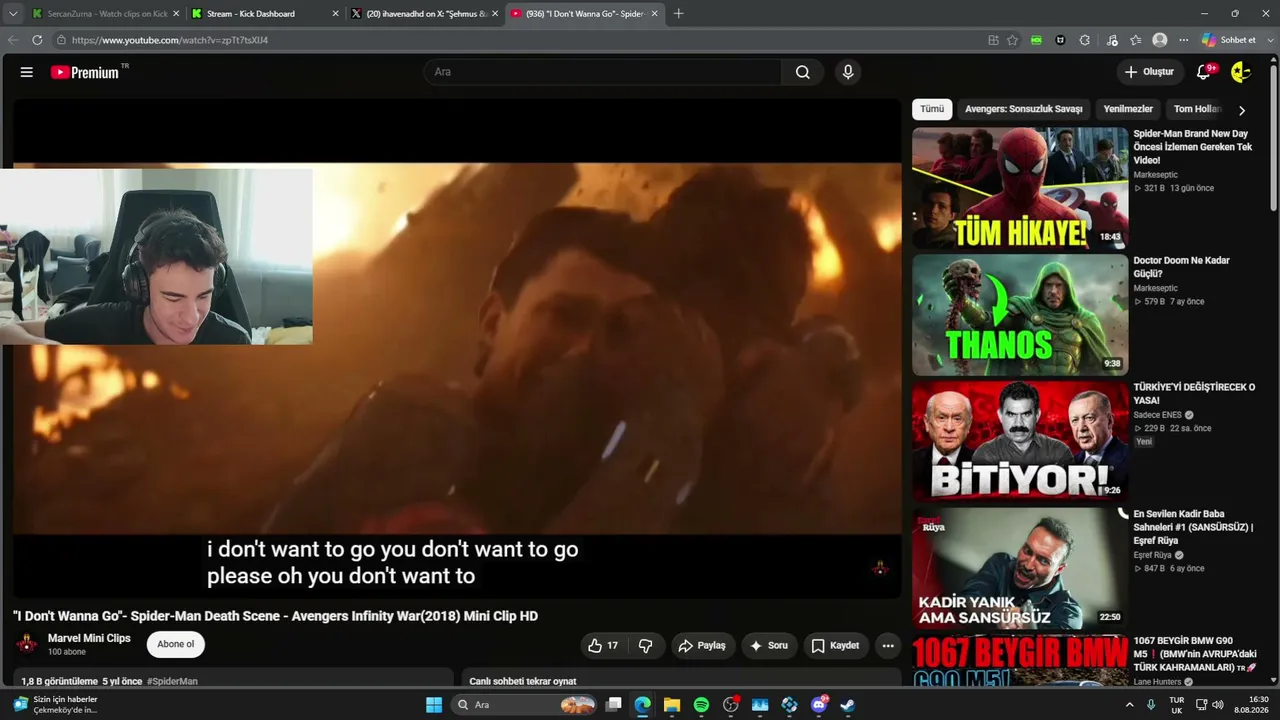Open the Kick extension in the toolbar

tap(1036, 40)
